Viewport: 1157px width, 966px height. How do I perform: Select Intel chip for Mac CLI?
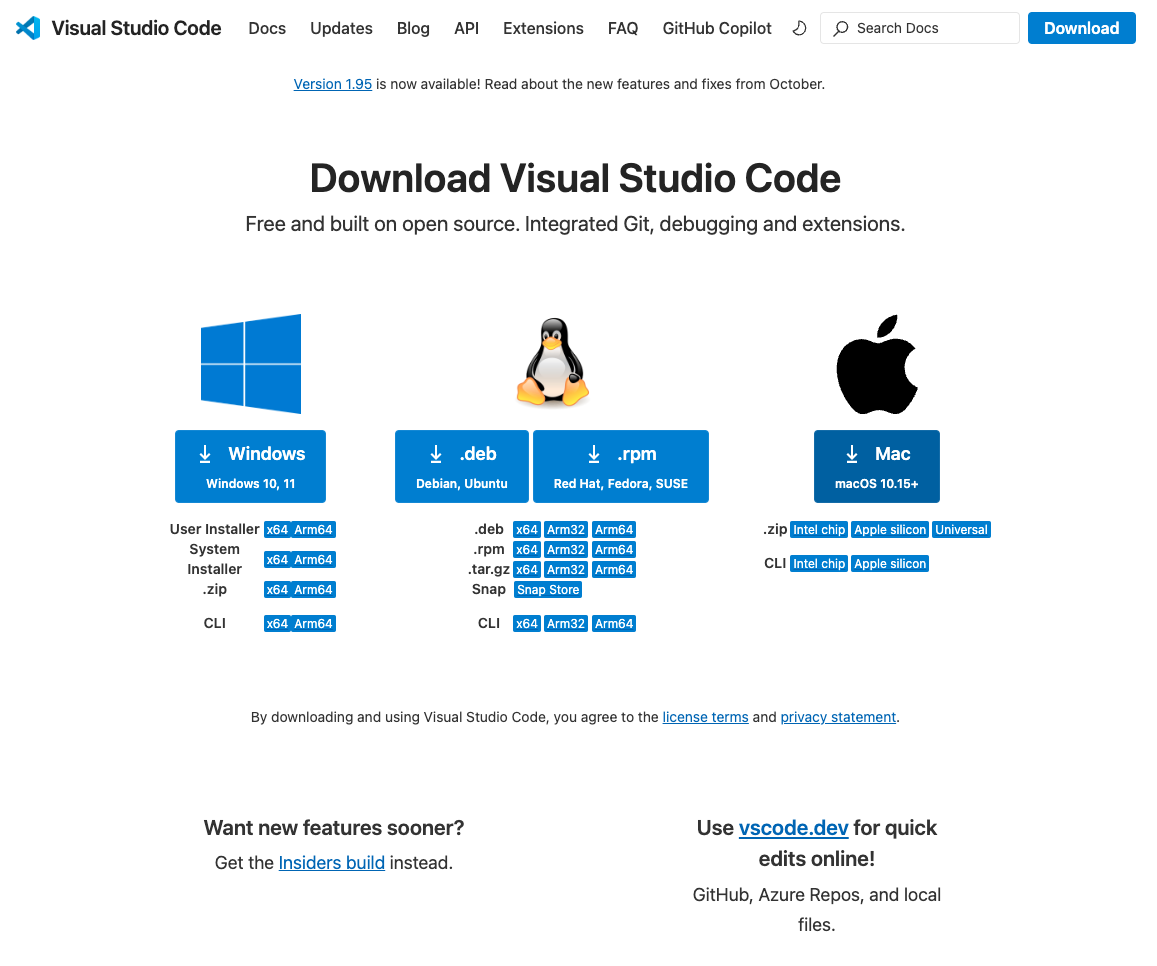point(818,564)
